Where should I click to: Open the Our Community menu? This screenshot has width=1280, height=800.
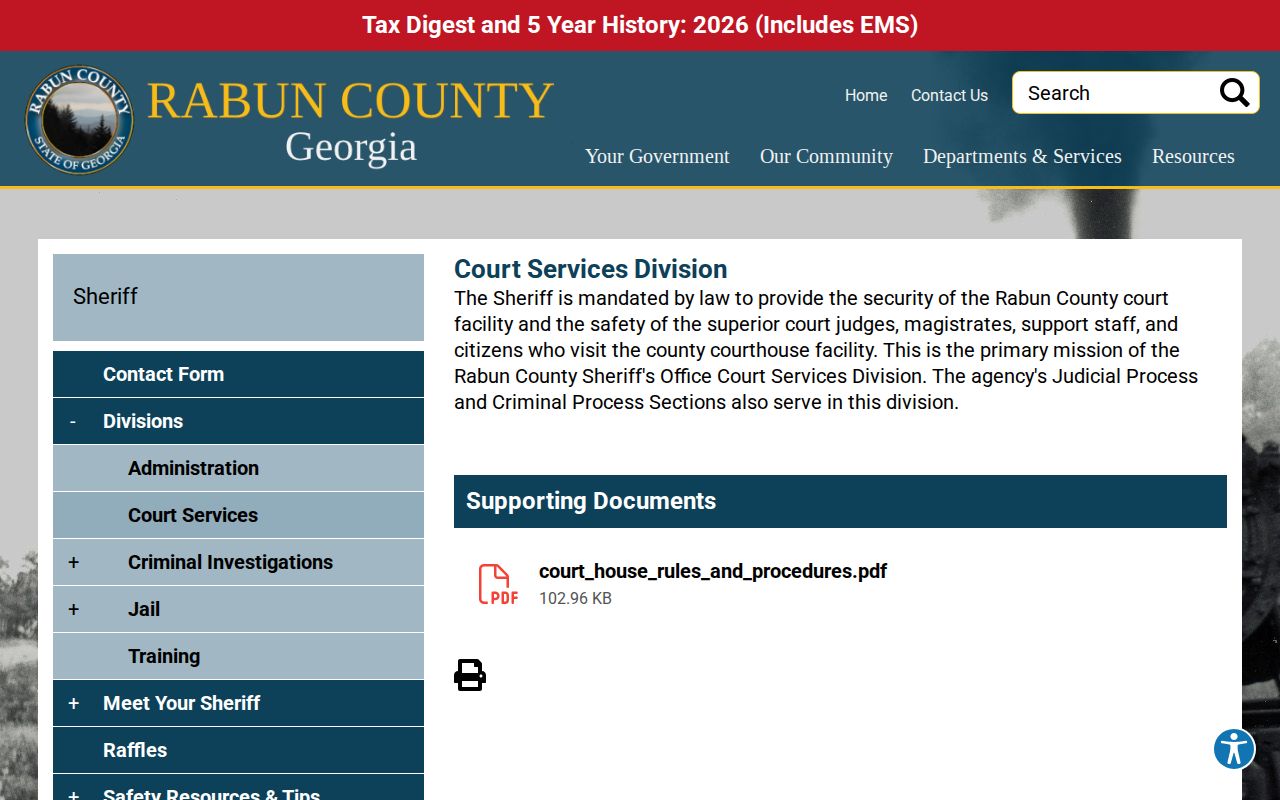coord(826,156)
